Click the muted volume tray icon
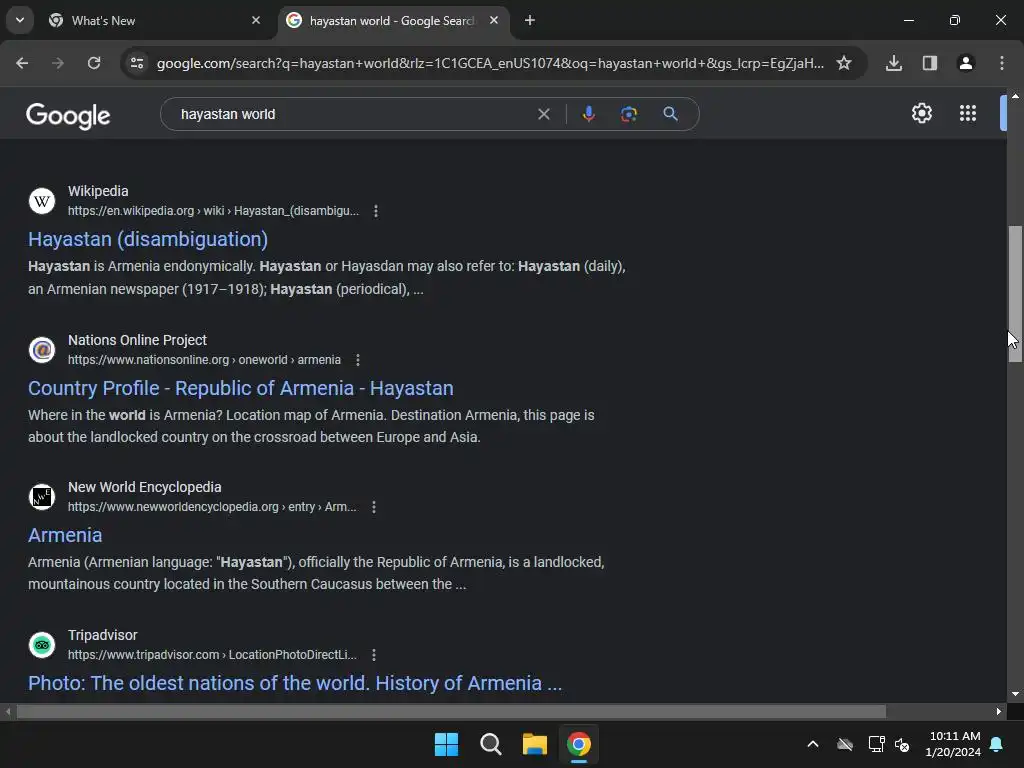 (x=902, y=744)
